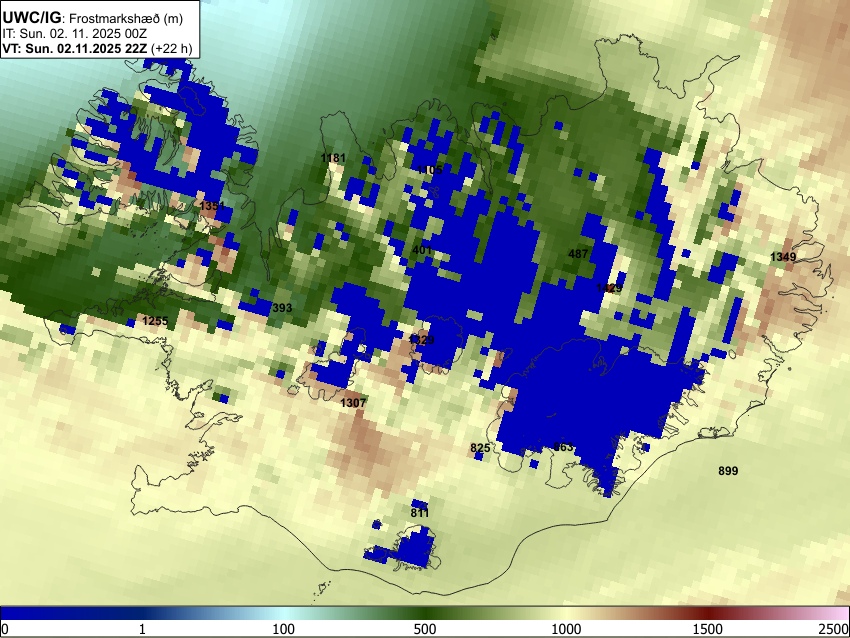The image size is (850, 638).
Task: Click the map value 1255
Action: coord(155,321)
